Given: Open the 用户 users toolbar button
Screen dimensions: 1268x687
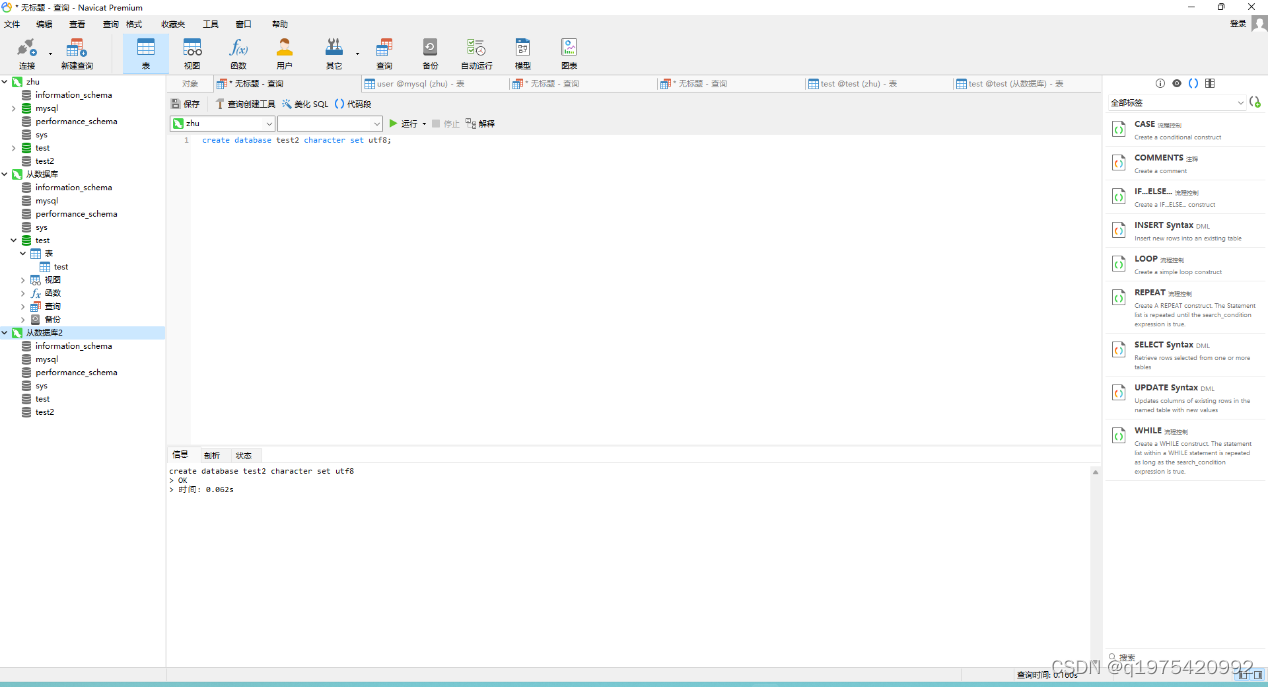Looking at the screenshot, I should pyautogui.click(x=284, y=53).
